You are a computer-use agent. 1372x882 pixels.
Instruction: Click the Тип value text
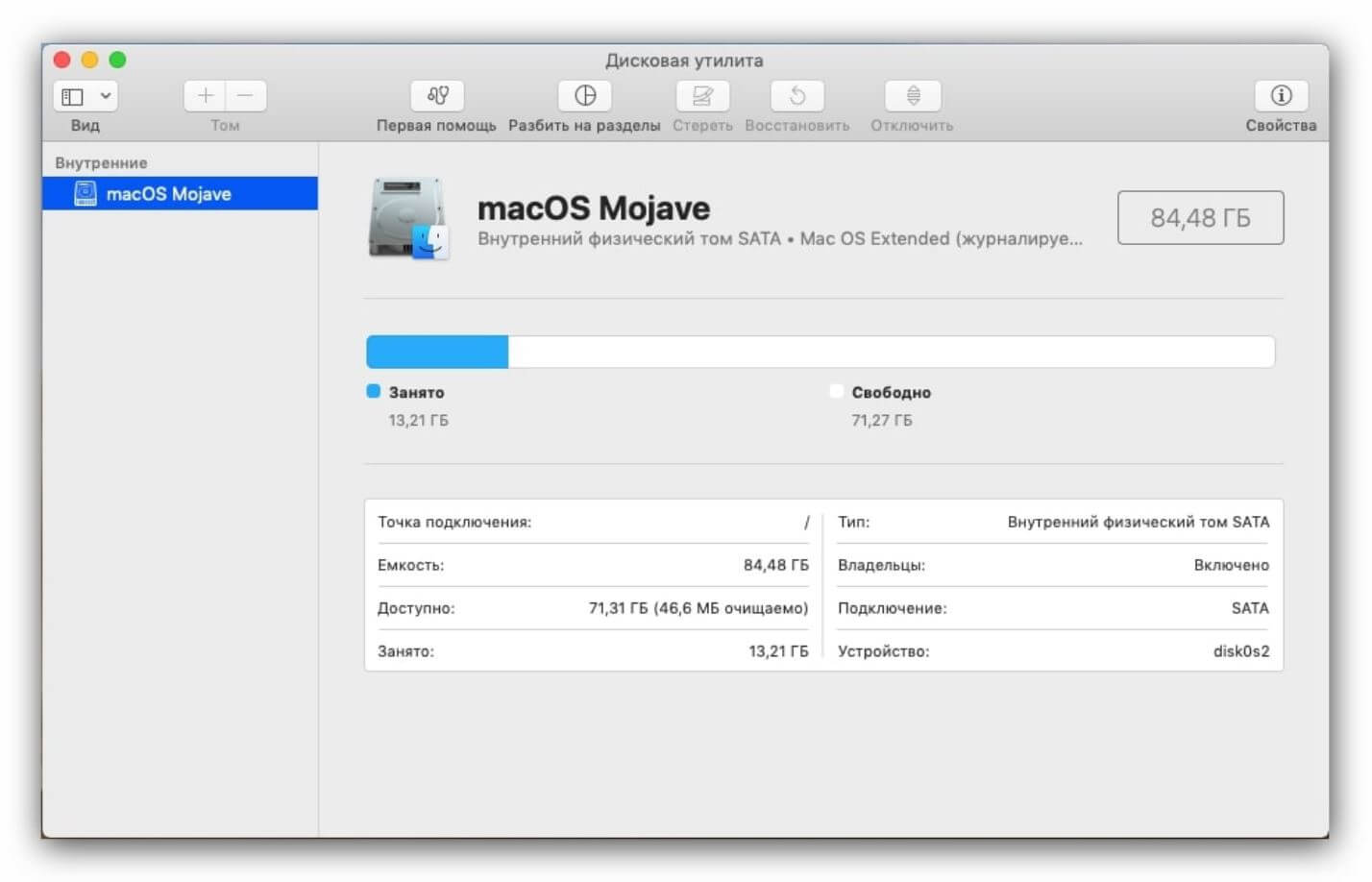pyautogui.click(x=1139, y=522)
